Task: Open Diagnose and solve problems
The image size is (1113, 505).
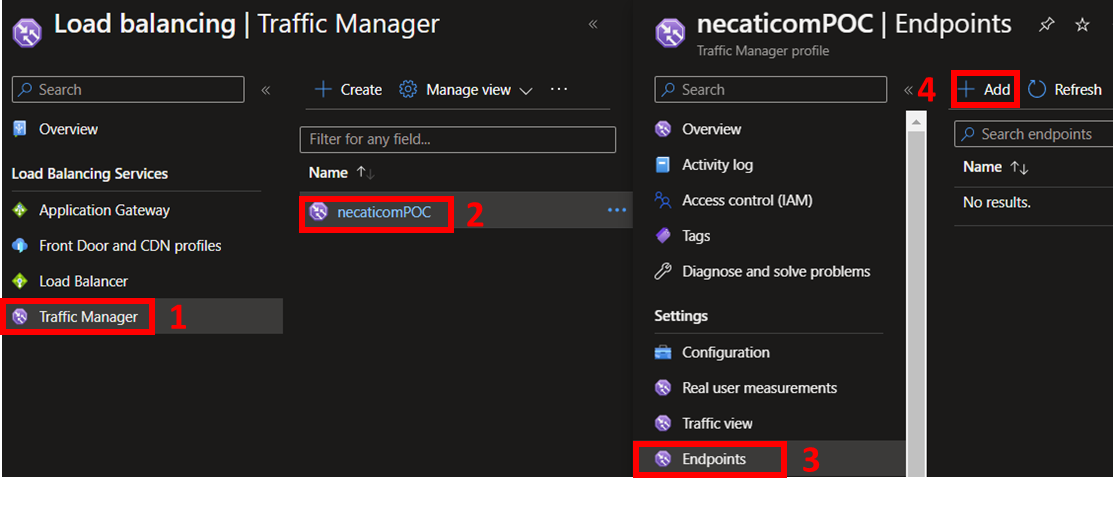Action: pos(776,271)
